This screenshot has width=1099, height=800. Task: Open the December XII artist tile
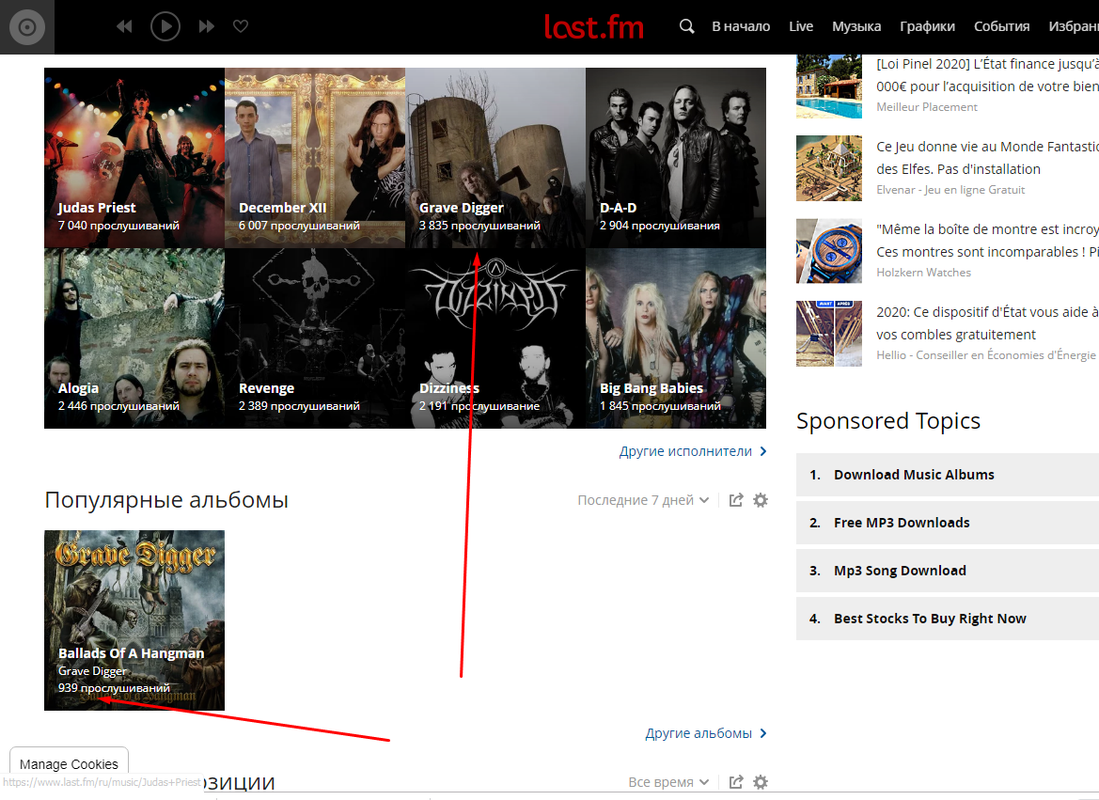315,158
